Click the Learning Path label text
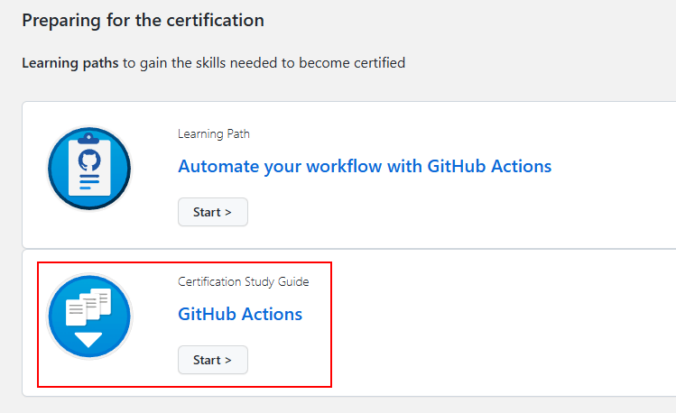The image size is (676, 413). [x=214, y=134]
